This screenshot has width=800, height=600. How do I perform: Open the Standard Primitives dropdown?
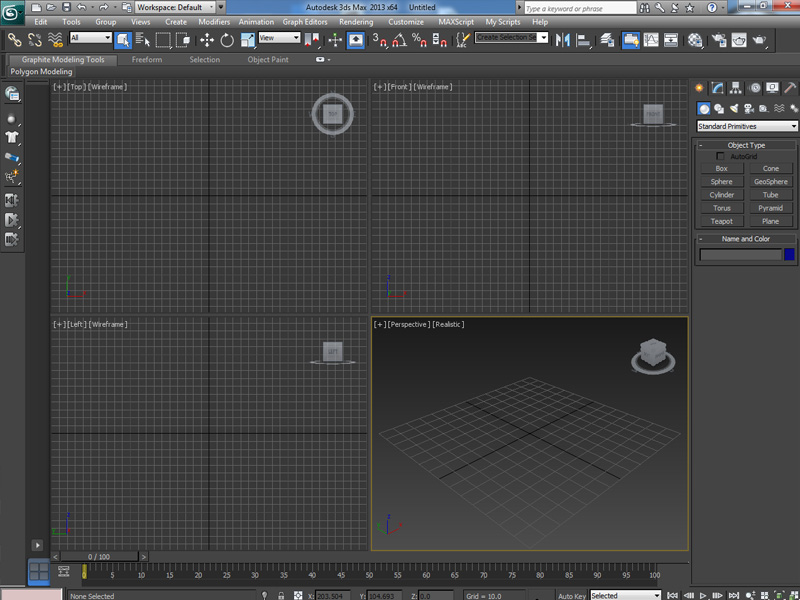click(747, 126)
